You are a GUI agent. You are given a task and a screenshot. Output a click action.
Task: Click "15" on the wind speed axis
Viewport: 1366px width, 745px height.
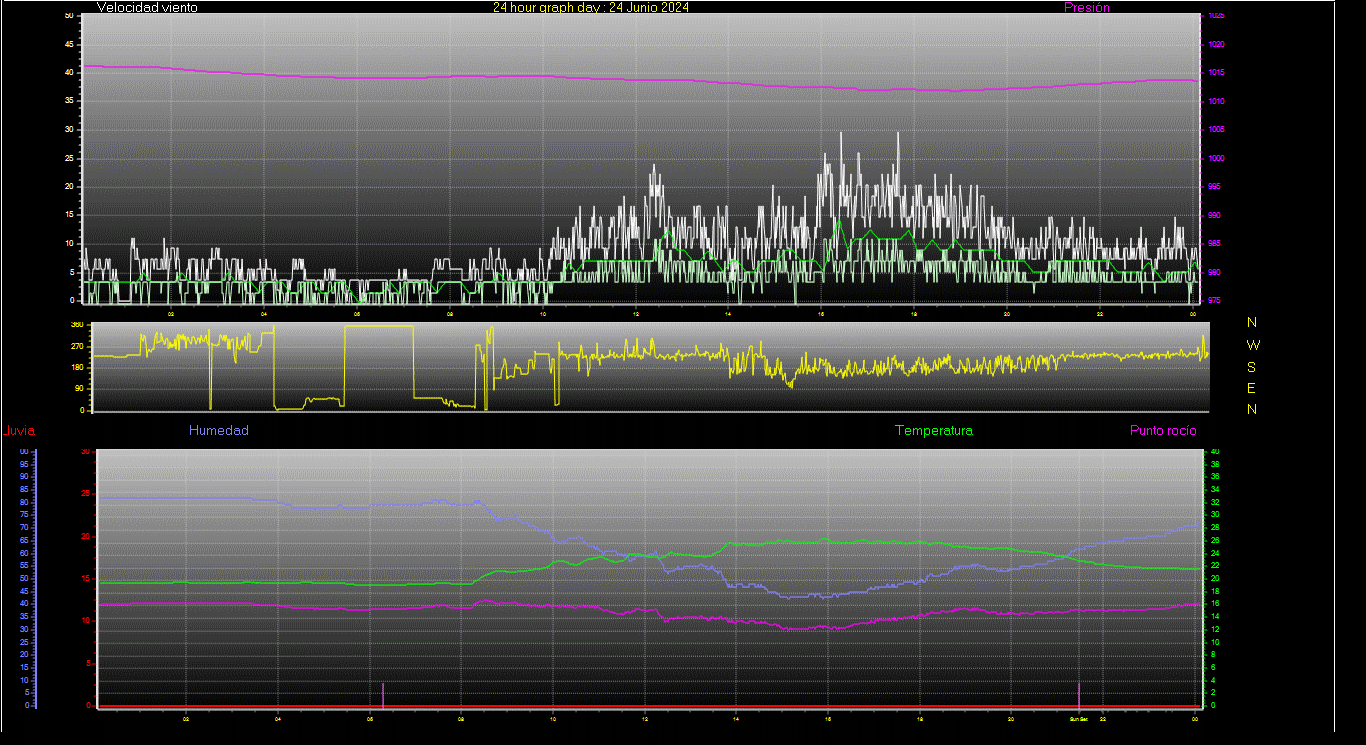pos(69,215)
